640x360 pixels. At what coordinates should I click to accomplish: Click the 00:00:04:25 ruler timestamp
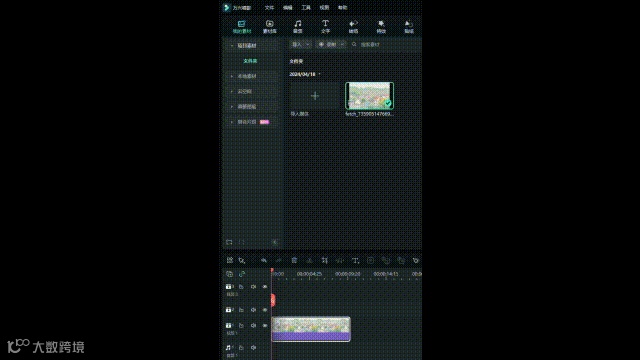pos(309,274)
